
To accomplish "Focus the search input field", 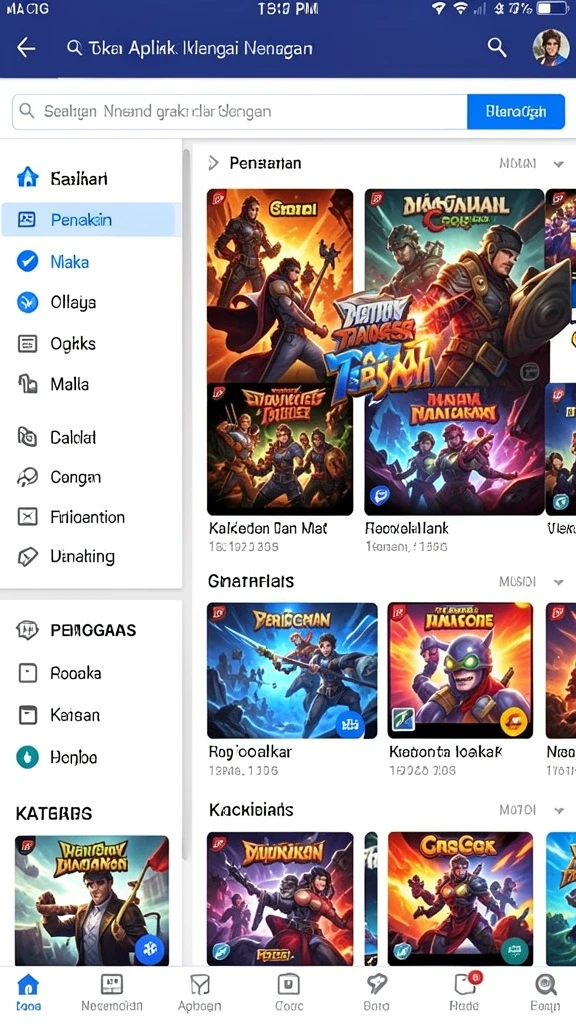I will [240, 111].
